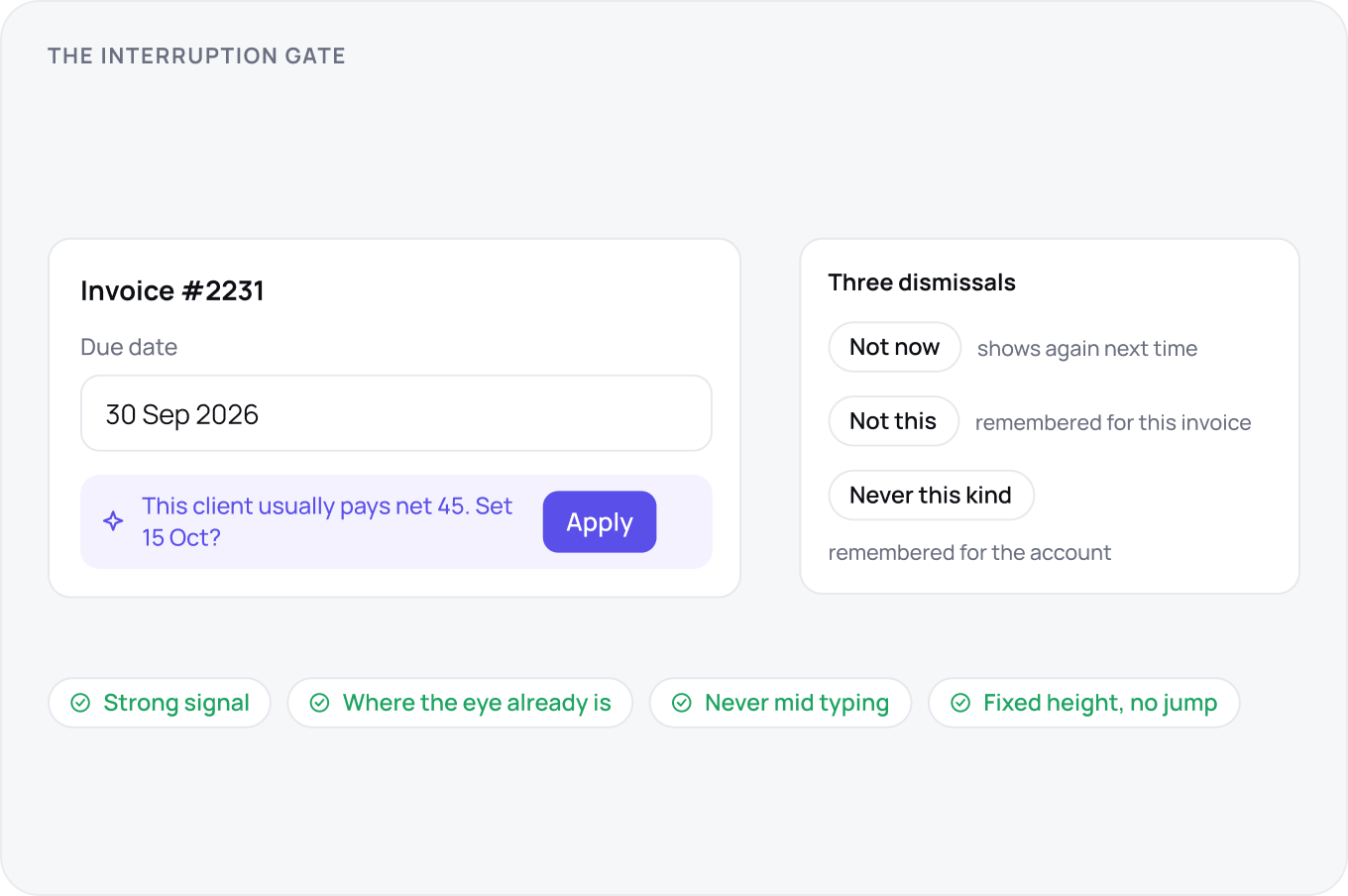The width and height of the screenshot is (1348, 896).
Task: Click the remembered for the account caption
Action: click(969, 552)
